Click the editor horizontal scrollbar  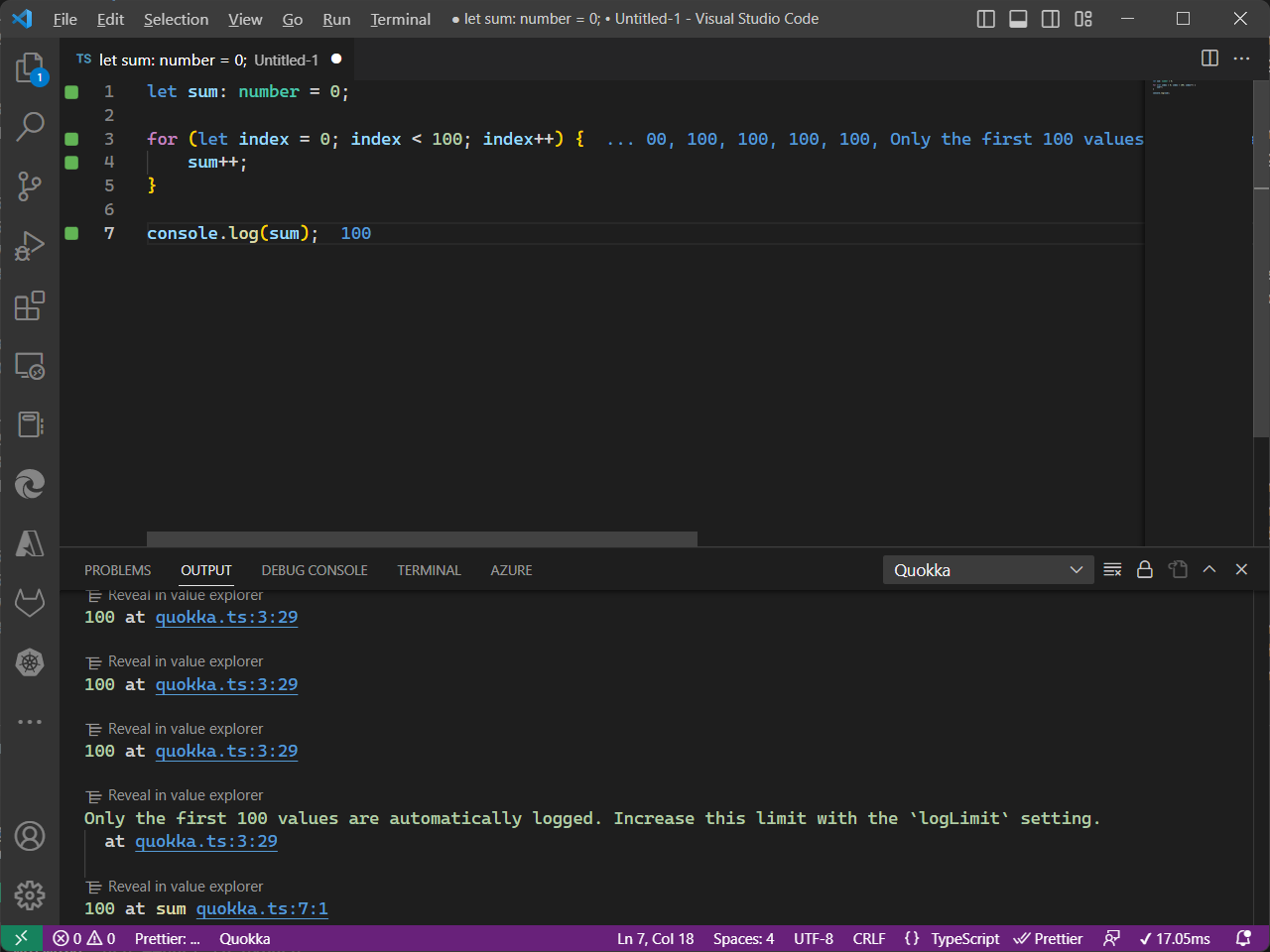[422, 538]
